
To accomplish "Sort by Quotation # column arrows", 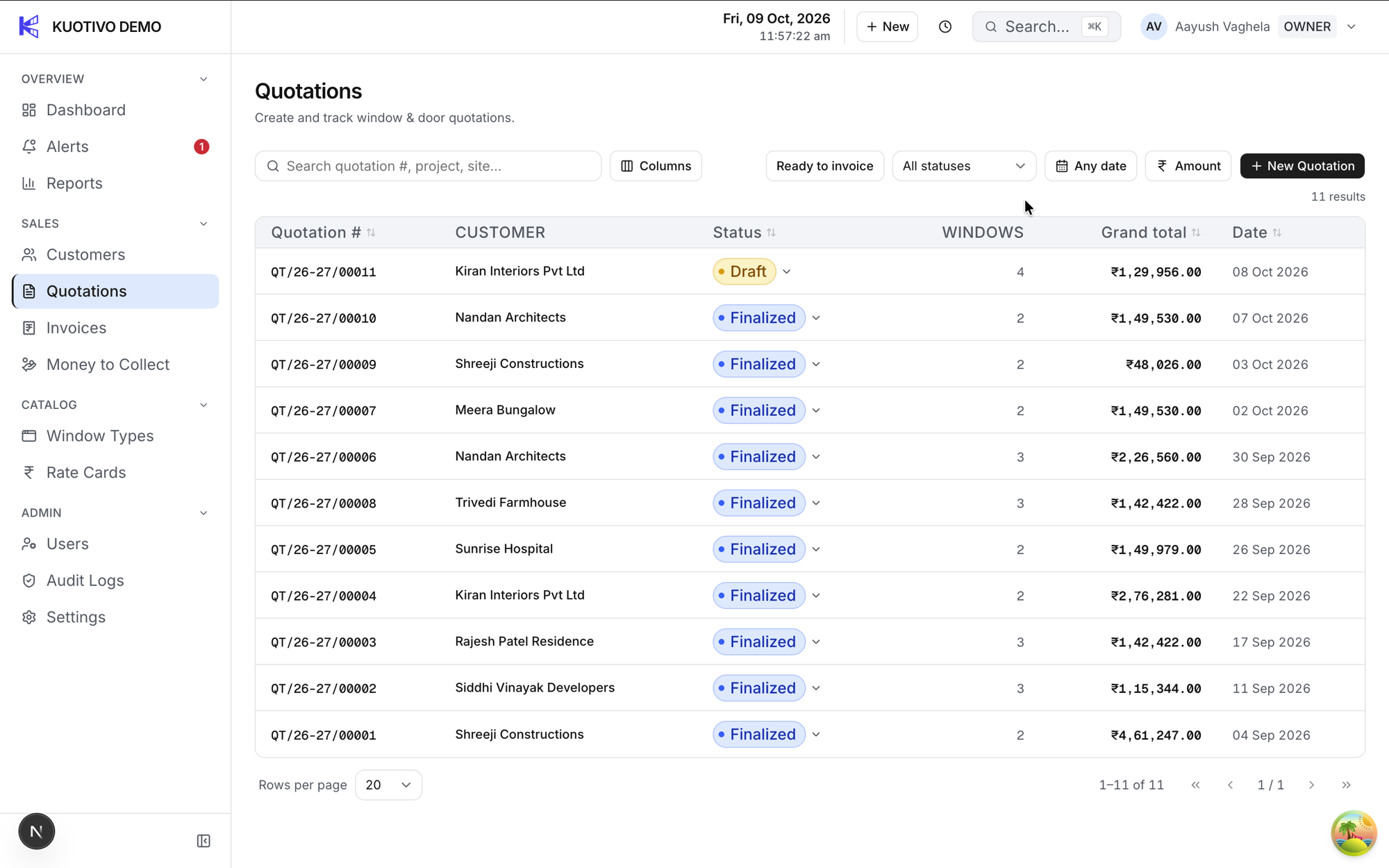I will coord(371,233).
